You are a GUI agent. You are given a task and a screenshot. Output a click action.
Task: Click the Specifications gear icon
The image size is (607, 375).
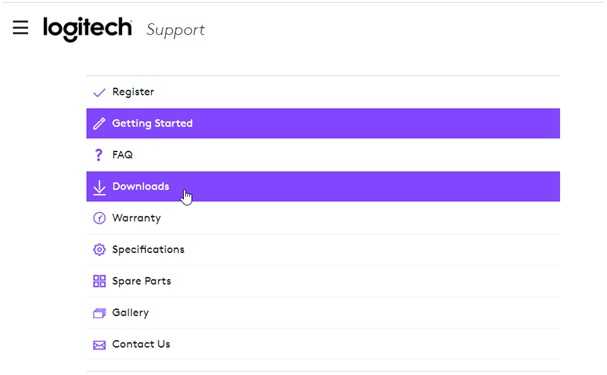point(99,250)
